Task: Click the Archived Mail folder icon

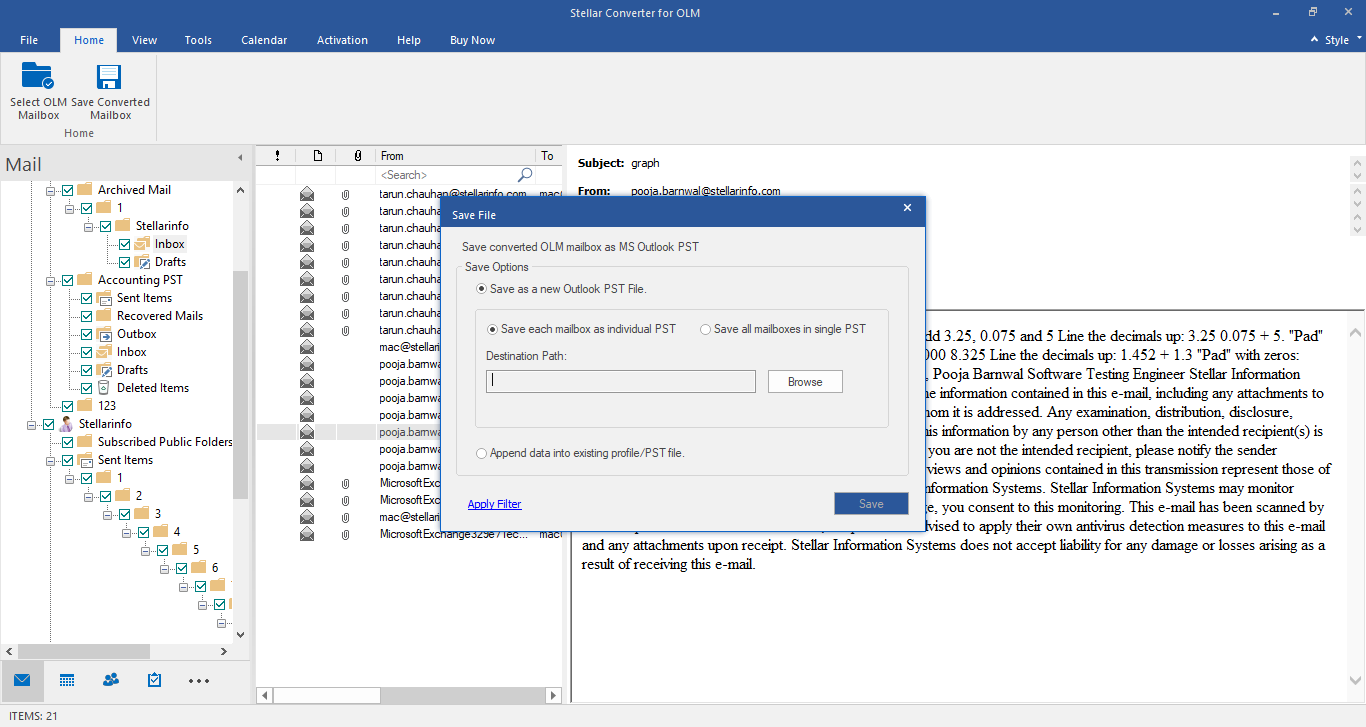Action: pyautogui.click(x=85, y=189)
